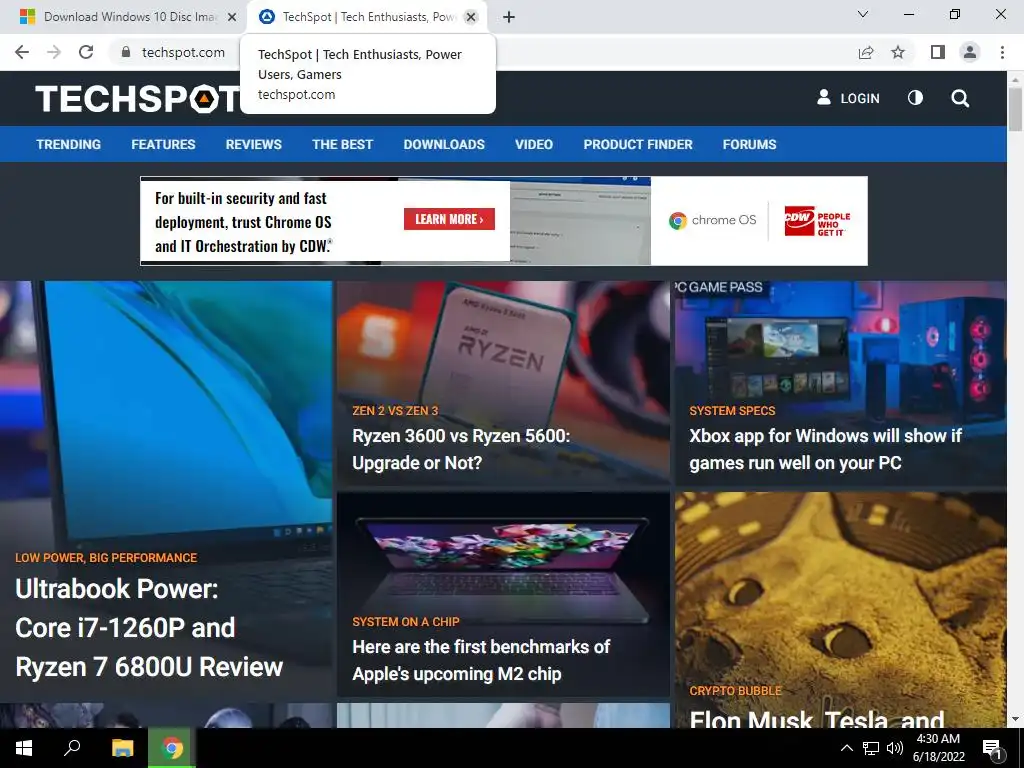Open File Explorer from taskbar
Screen dimensions: 1024x768
[x=122, y=748]
